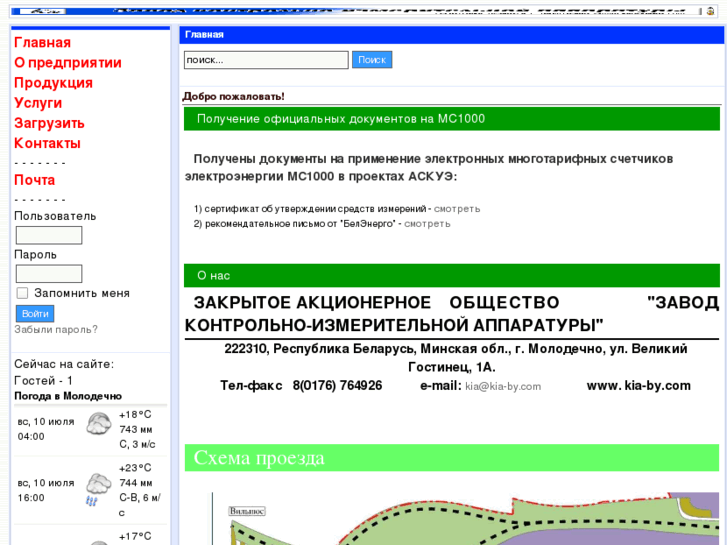
Task: Click the Добро пожаловать! heading
Action: (233, 96)
